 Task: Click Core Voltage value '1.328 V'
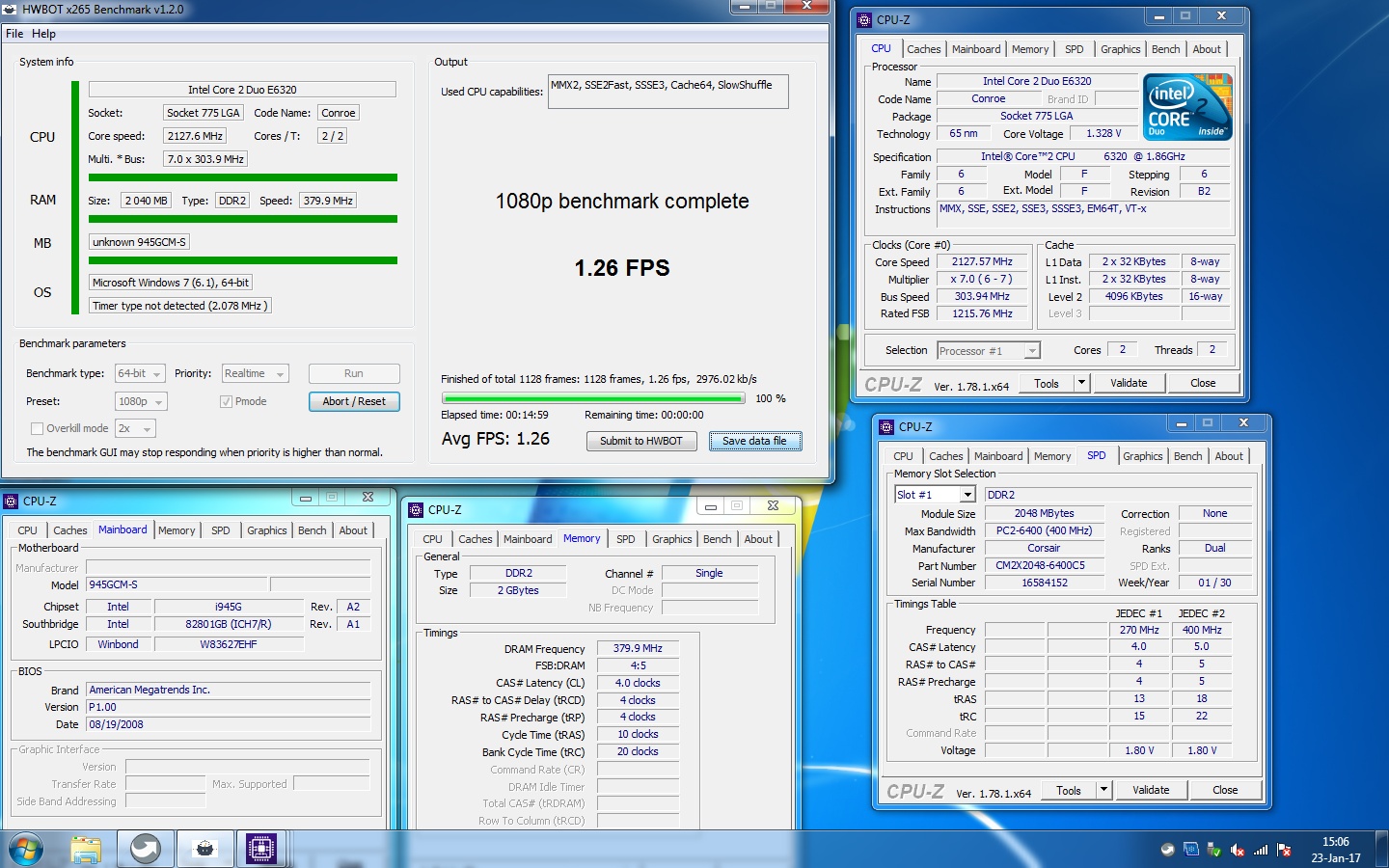pos(1103,134)
